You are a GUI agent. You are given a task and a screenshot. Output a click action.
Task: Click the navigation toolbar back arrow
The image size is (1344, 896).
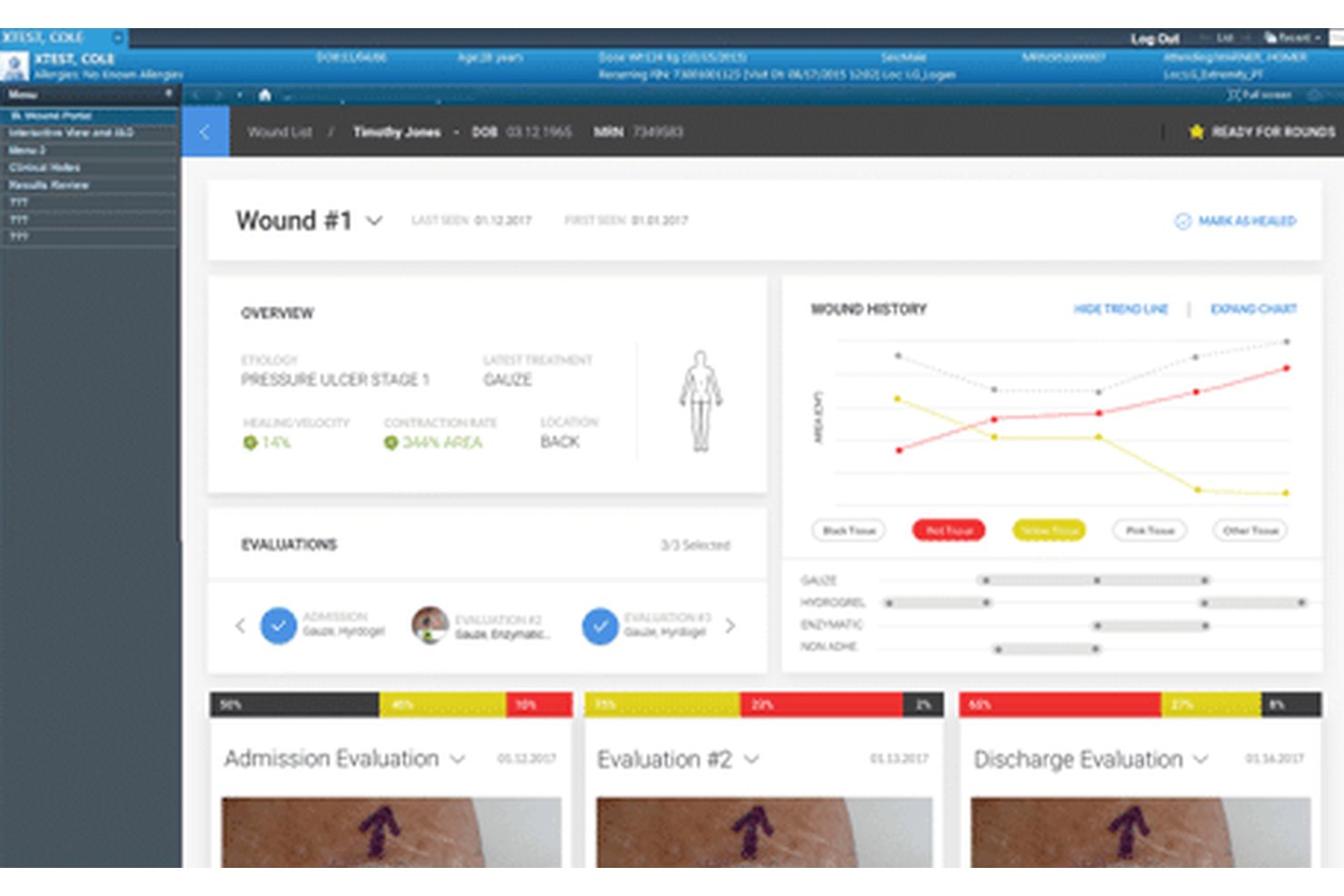196,94
